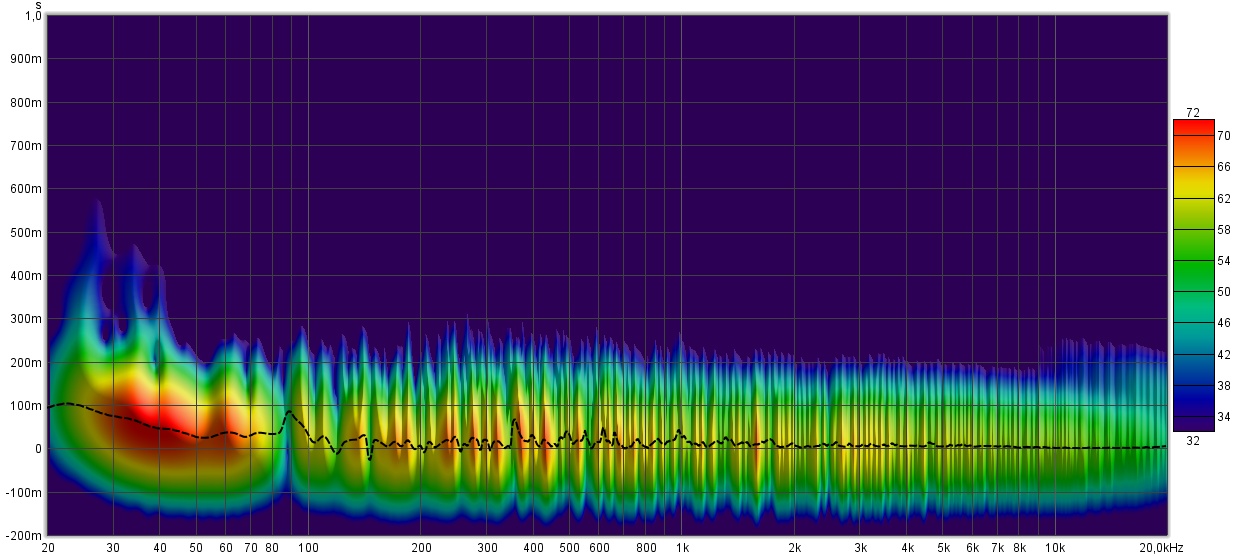Click the 900m time axis label
The height and width of the screenshot is (556, 1249).
pyautogui.click(x=28, y=59)
